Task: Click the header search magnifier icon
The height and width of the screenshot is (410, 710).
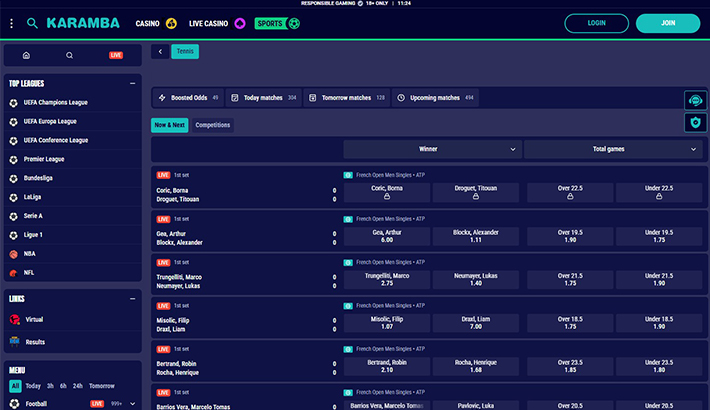Action: (x=32, y=23)
